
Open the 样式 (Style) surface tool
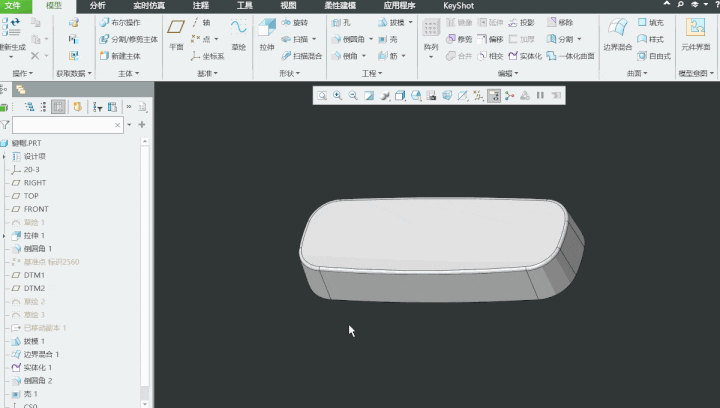coord(651,39)
